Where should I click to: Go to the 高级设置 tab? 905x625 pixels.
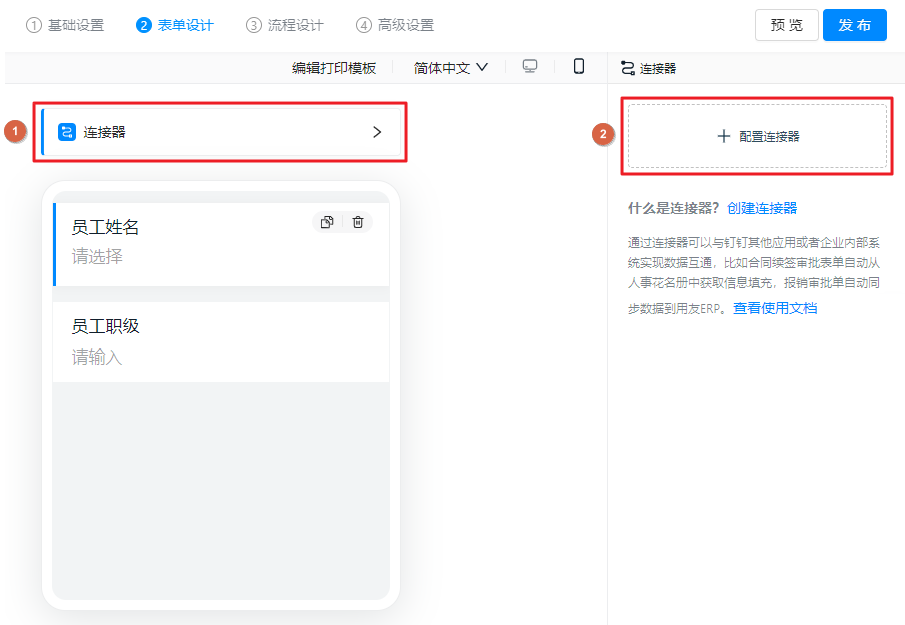395,25
